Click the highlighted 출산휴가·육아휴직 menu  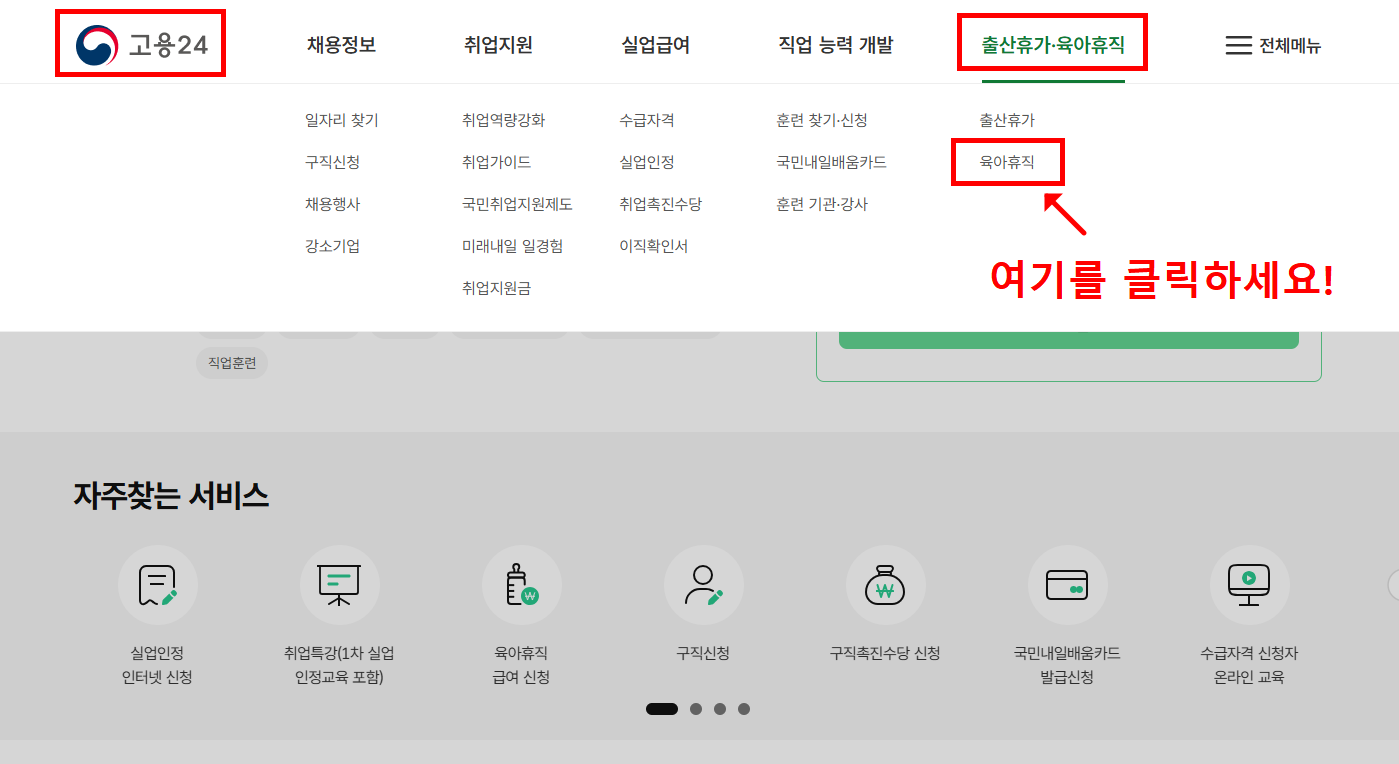tap(1052, 43)
